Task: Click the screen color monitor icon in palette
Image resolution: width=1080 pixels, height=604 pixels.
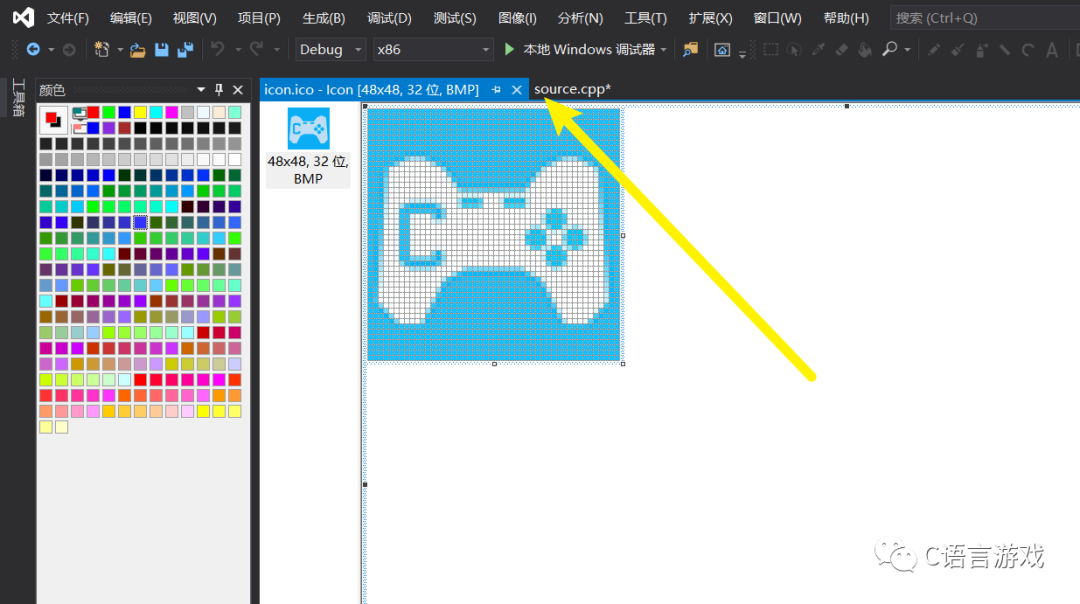Action: click(x=79, y=113)
